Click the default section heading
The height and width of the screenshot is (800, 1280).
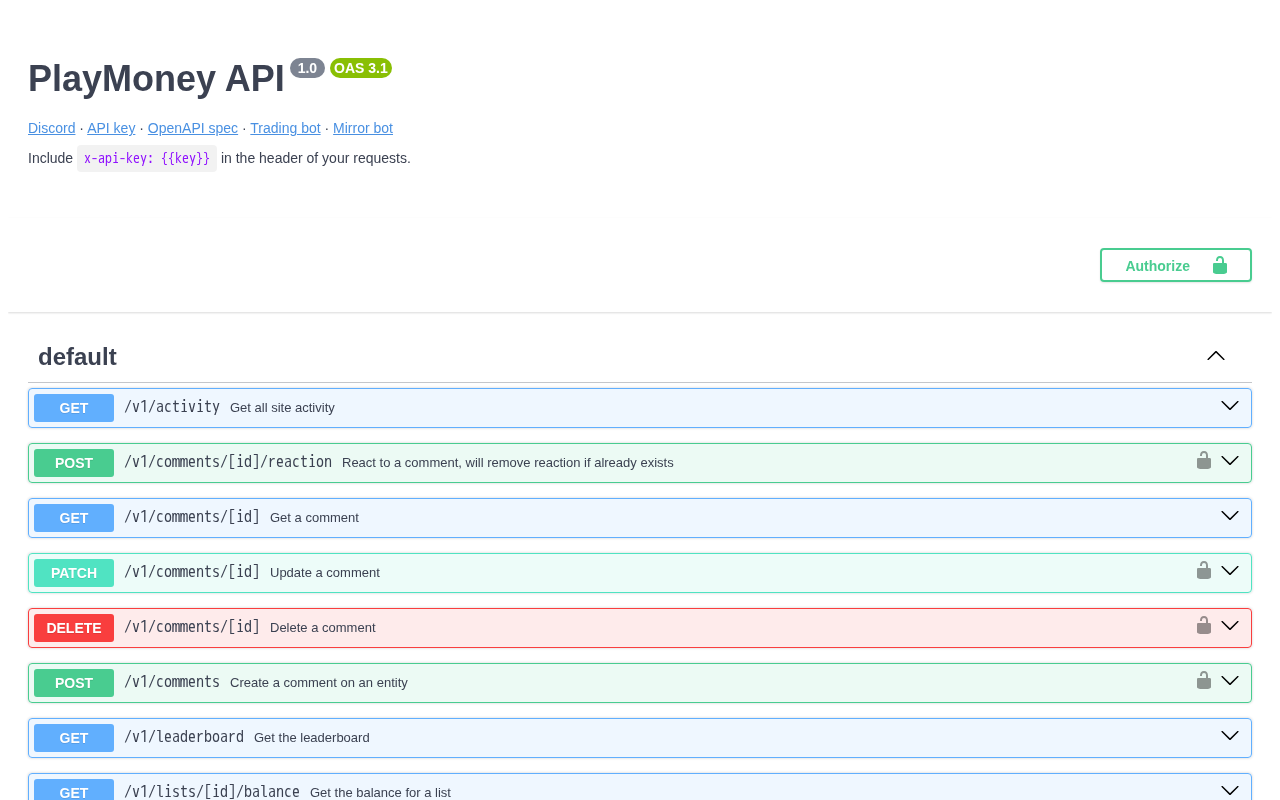tap(77, 357)
